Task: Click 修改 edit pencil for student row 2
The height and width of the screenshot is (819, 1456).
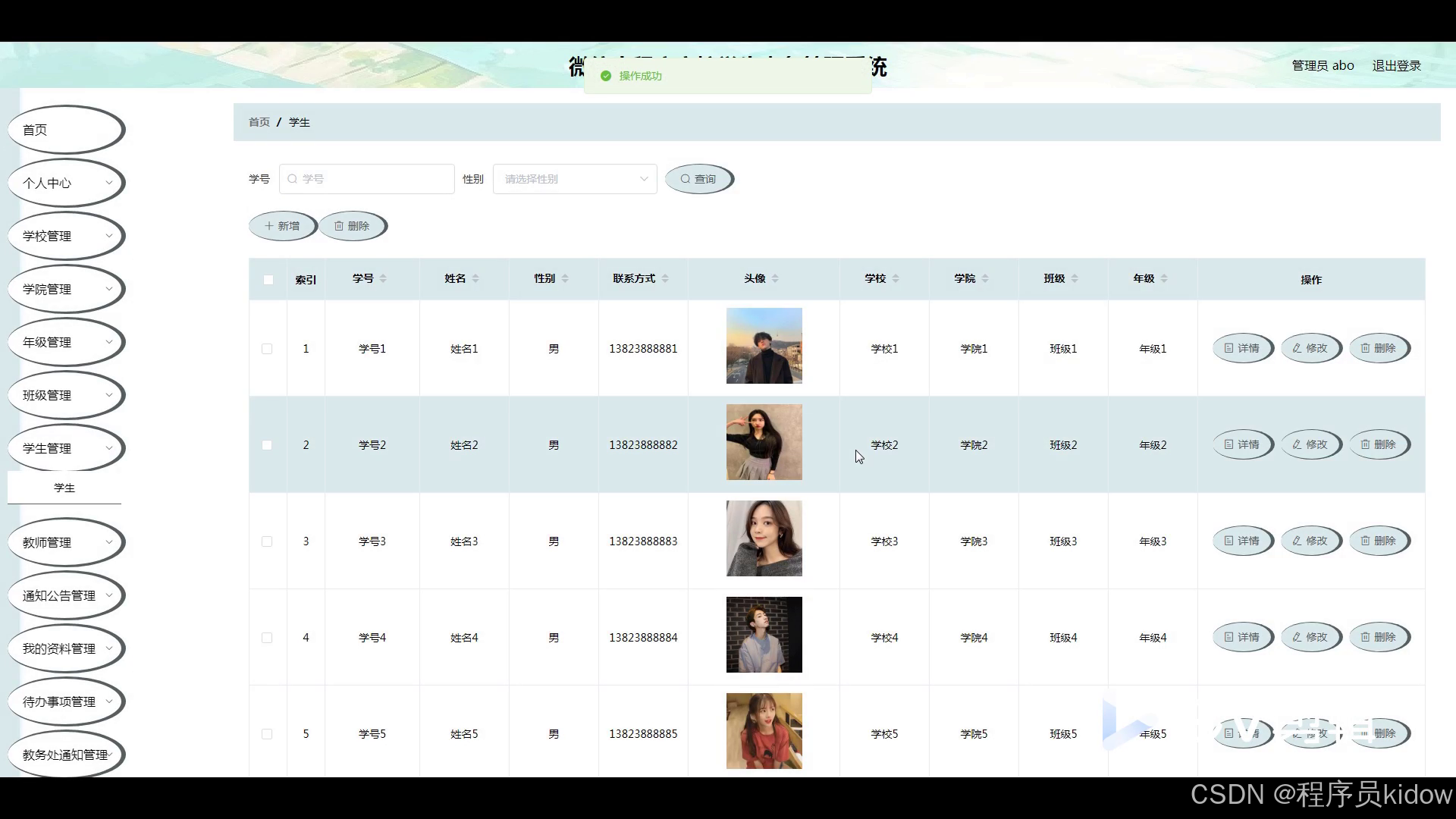Action: tap(1310, 444)
